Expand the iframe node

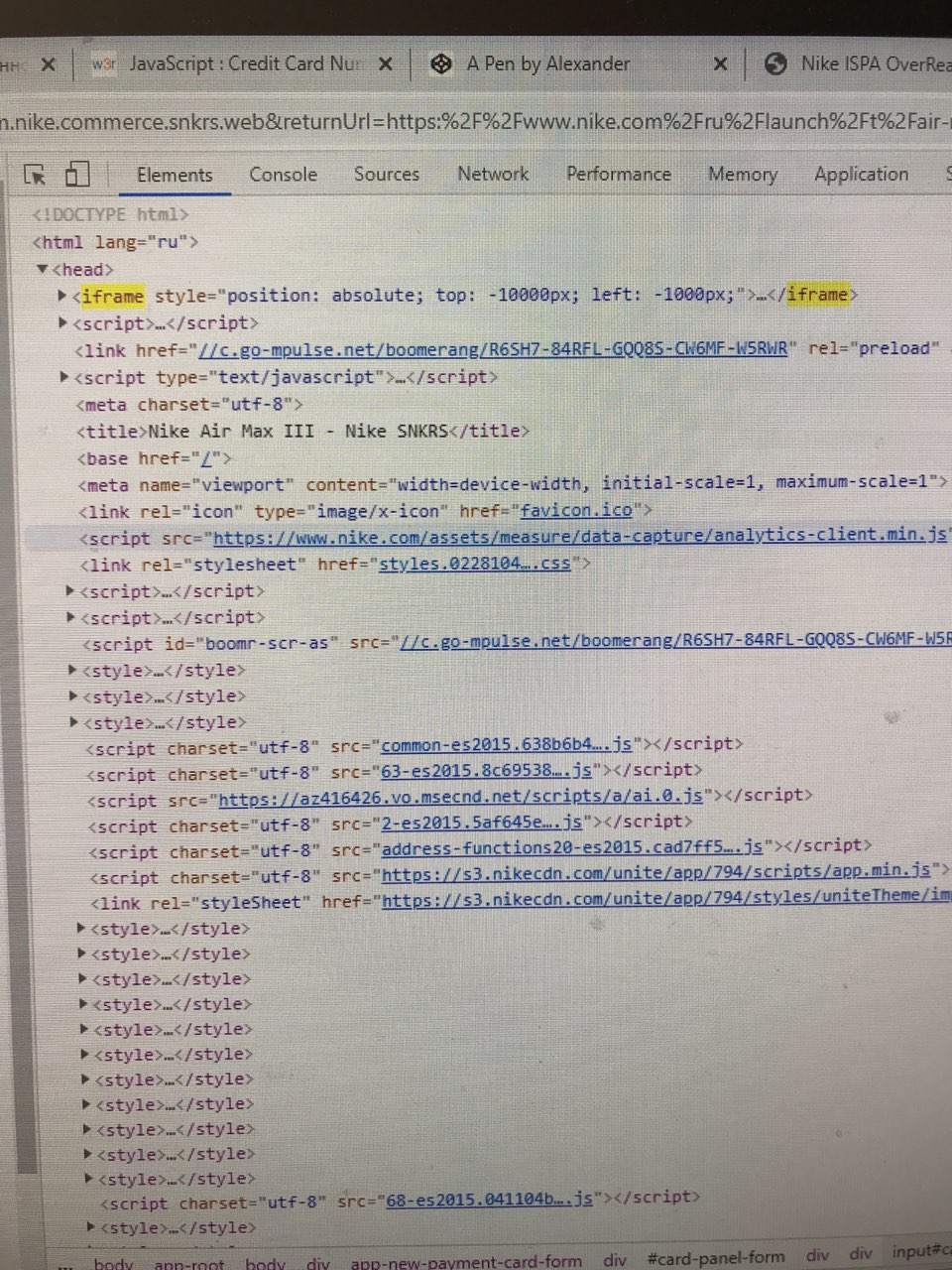point(62,296)
